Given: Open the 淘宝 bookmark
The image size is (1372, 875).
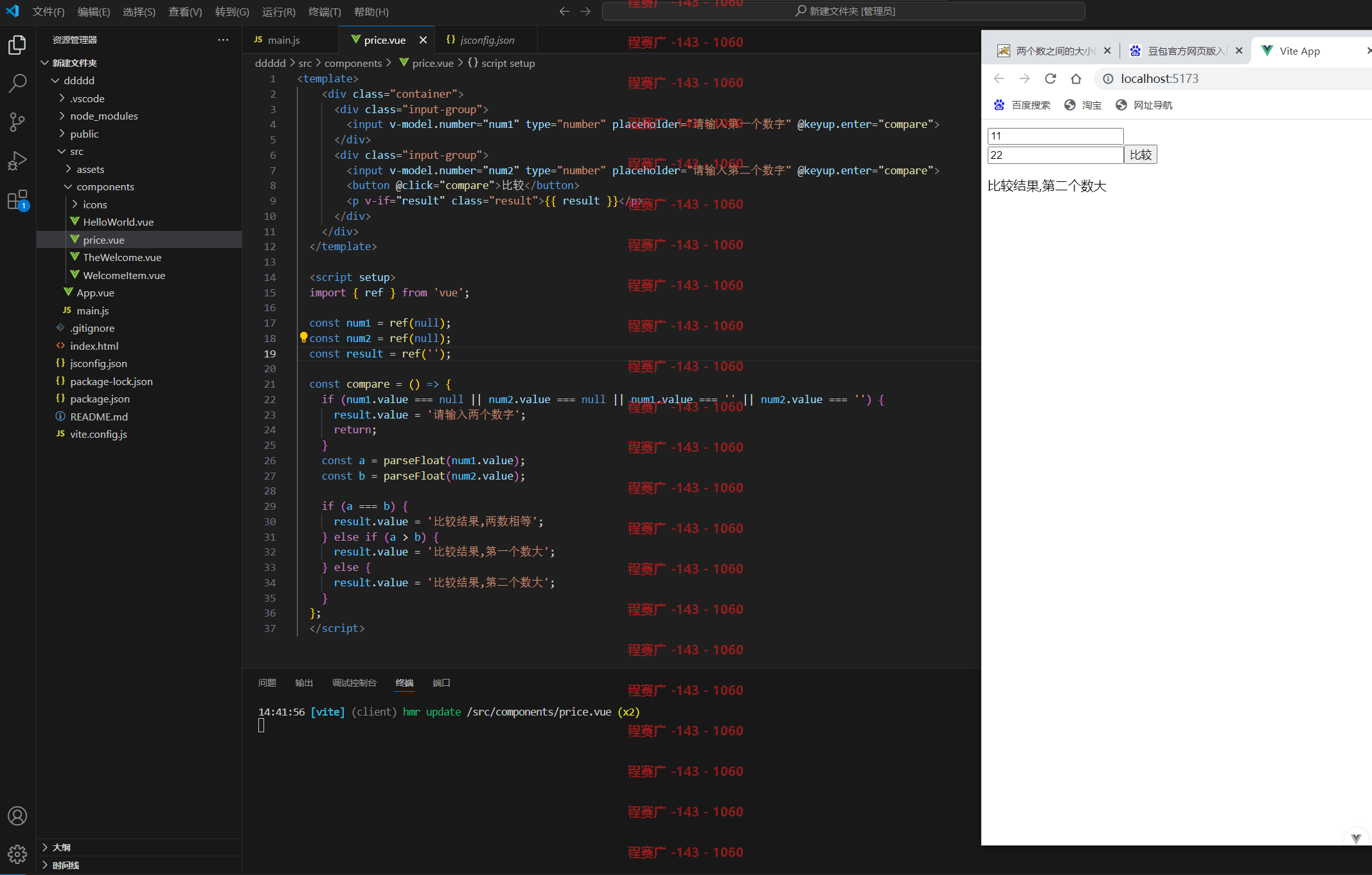Looking at the screenshot, I should click(1083, 105).
